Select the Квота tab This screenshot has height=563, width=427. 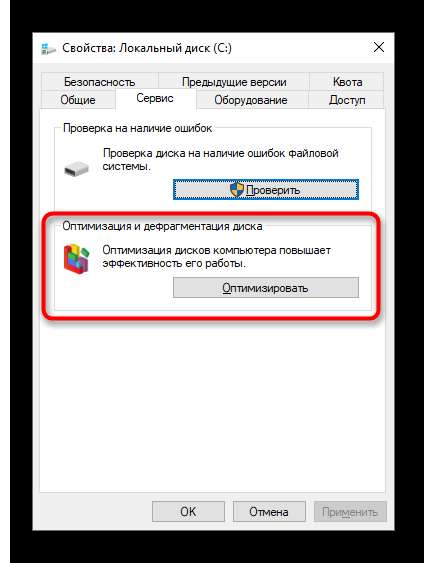click(347, 82)
